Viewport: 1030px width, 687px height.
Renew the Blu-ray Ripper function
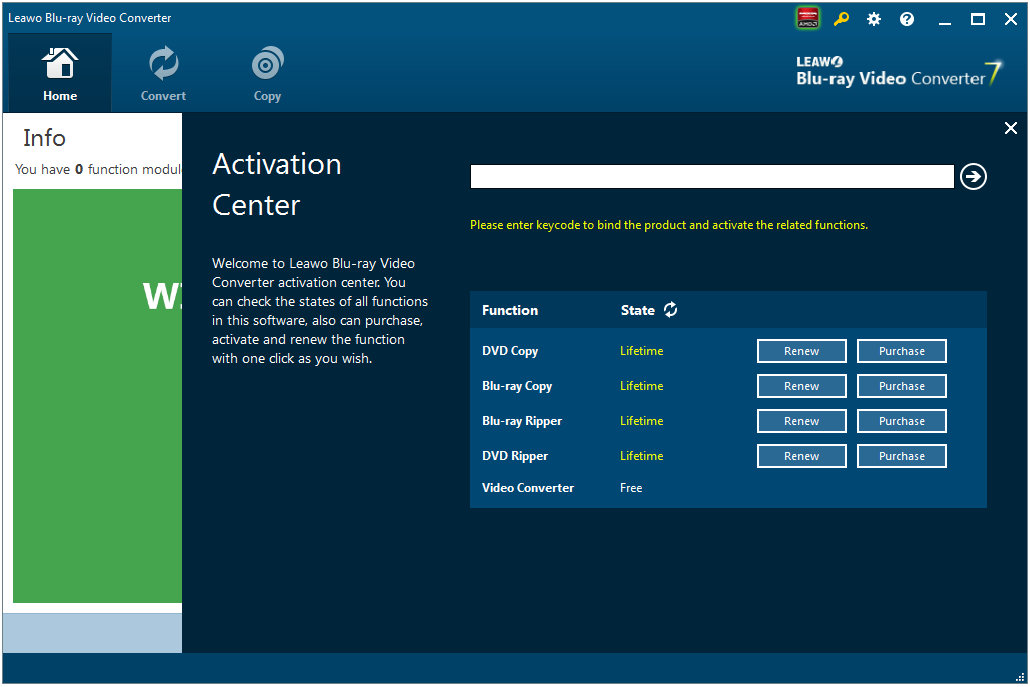[x=801, y=421]
